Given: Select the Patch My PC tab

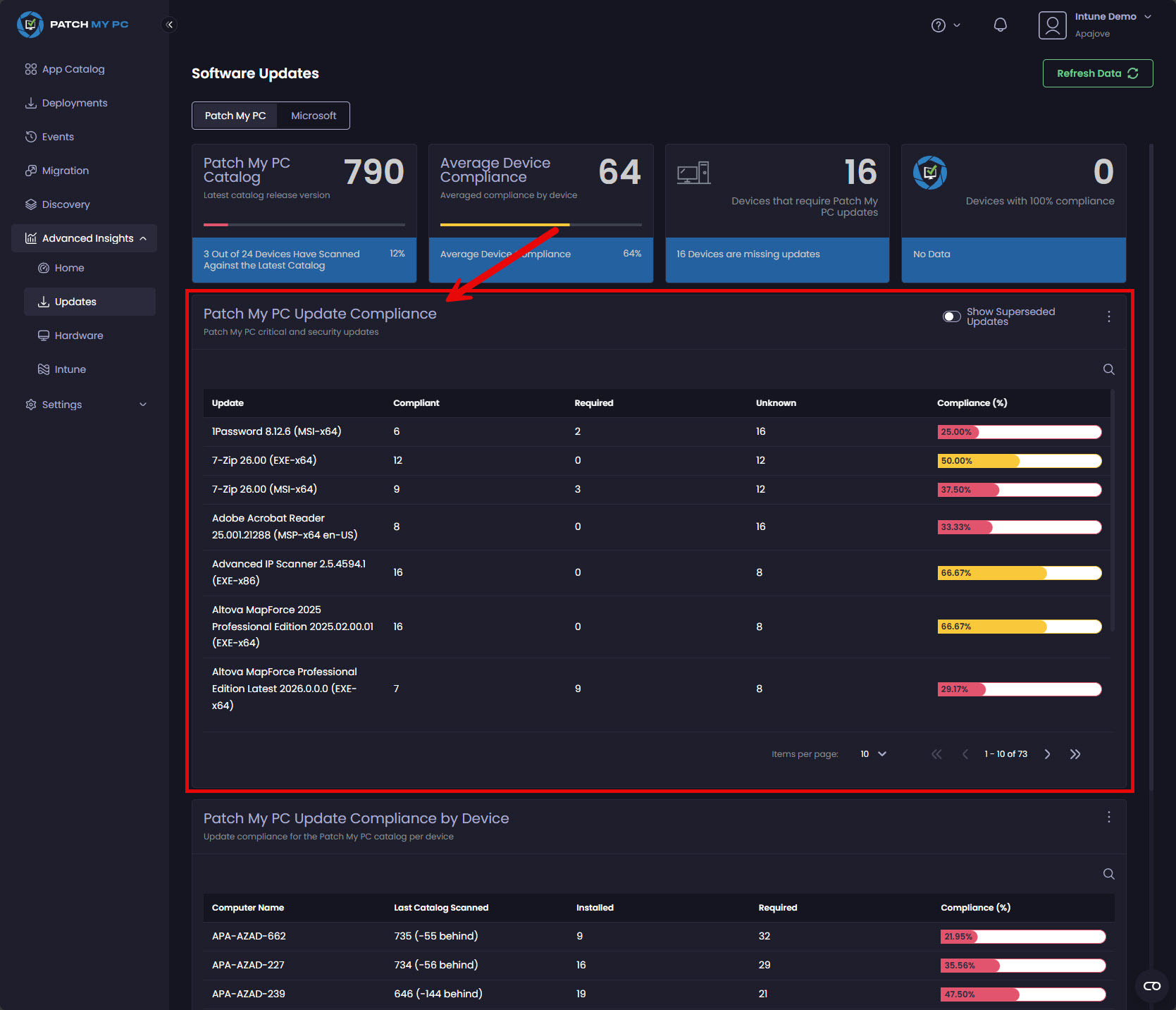Looking at the screenshot, I should pyautogui.click(x=235, y=116).
